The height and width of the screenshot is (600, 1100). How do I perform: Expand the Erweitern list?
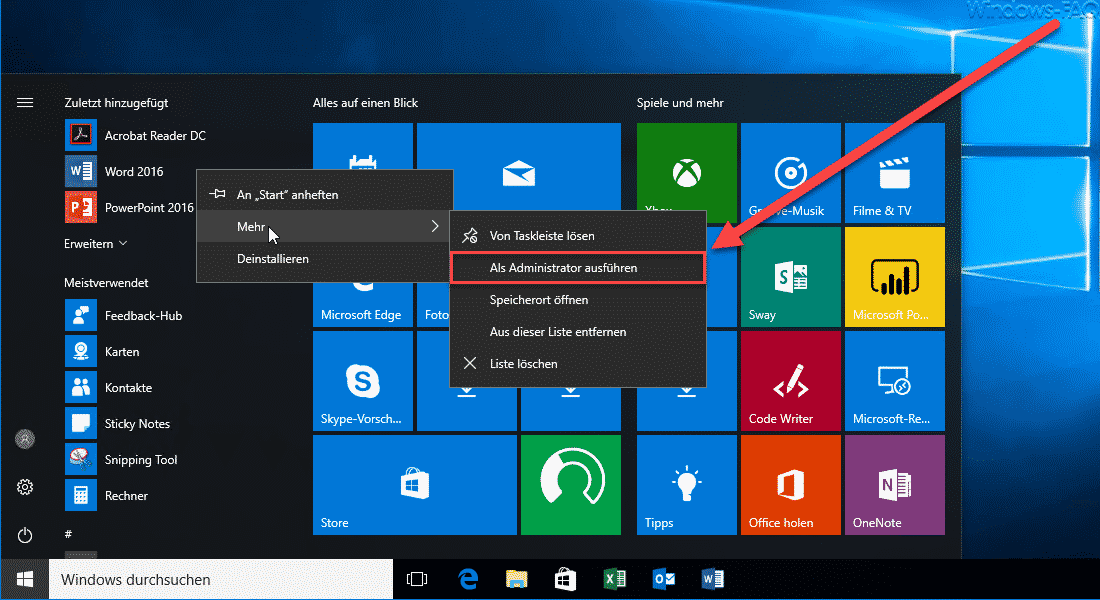(x=95, y=244)
